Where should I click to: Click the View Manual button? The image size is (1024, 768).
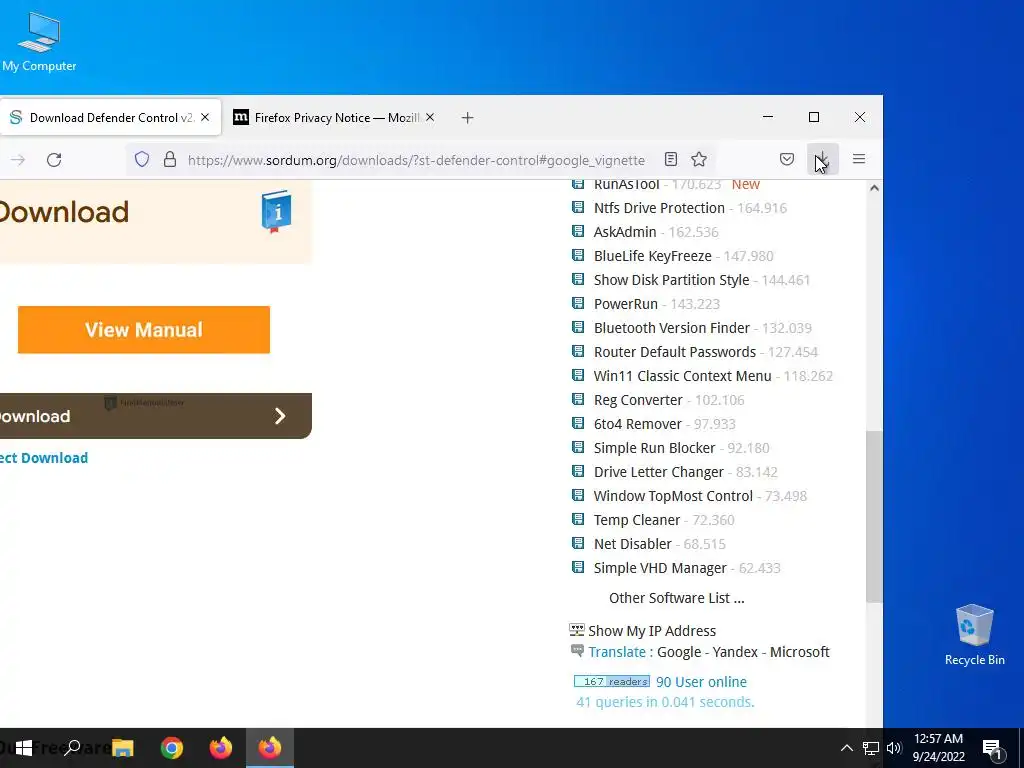144,330
